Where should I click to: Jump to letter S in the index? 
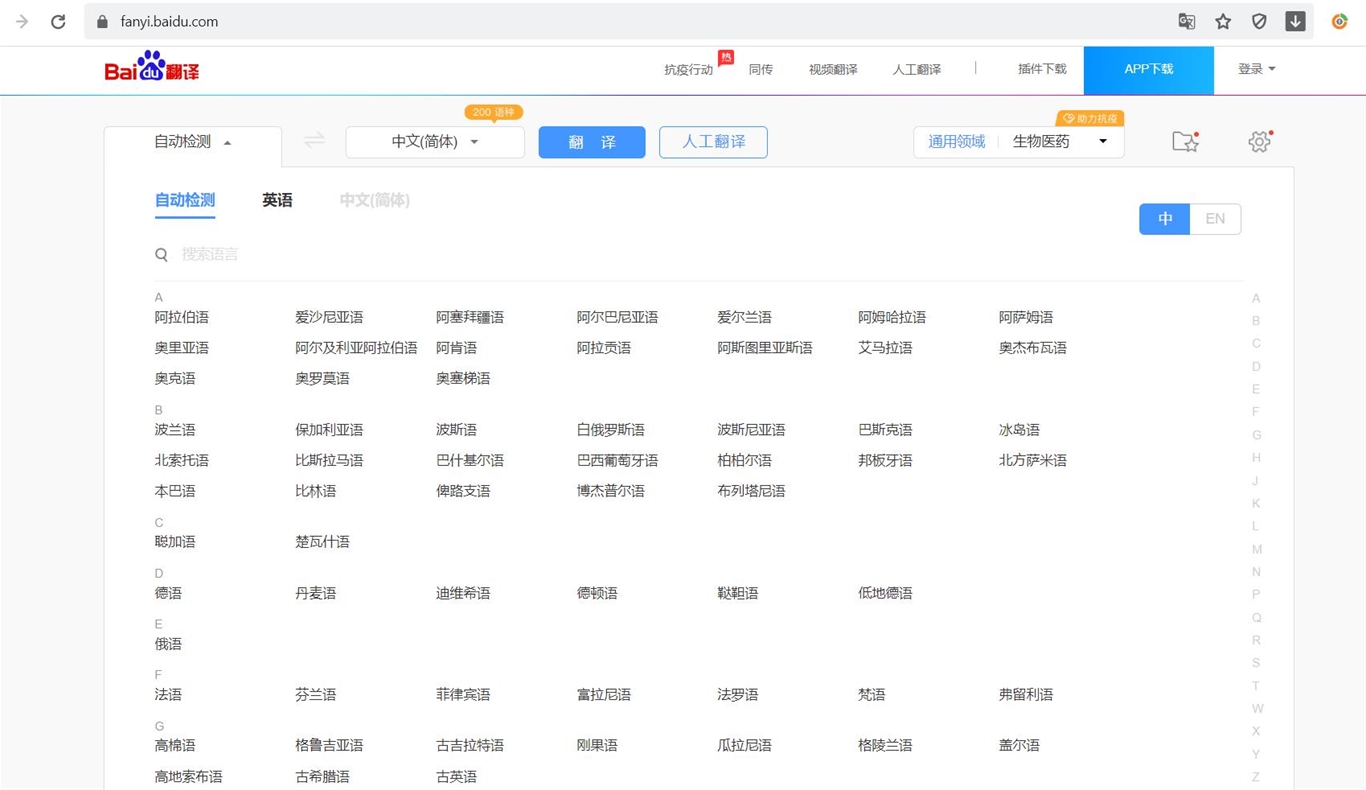click(1256, 663)
